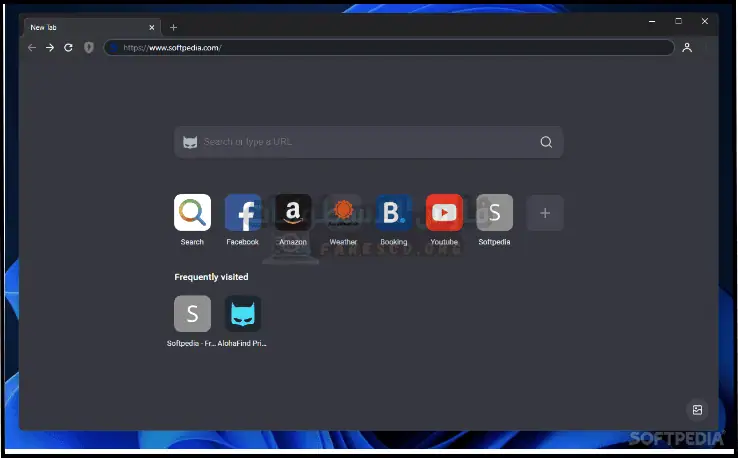Image resolution: width=738 pixels, height=458 pixels.
Task: Focus the address bar showing softpedia.com
Action: 390,47
